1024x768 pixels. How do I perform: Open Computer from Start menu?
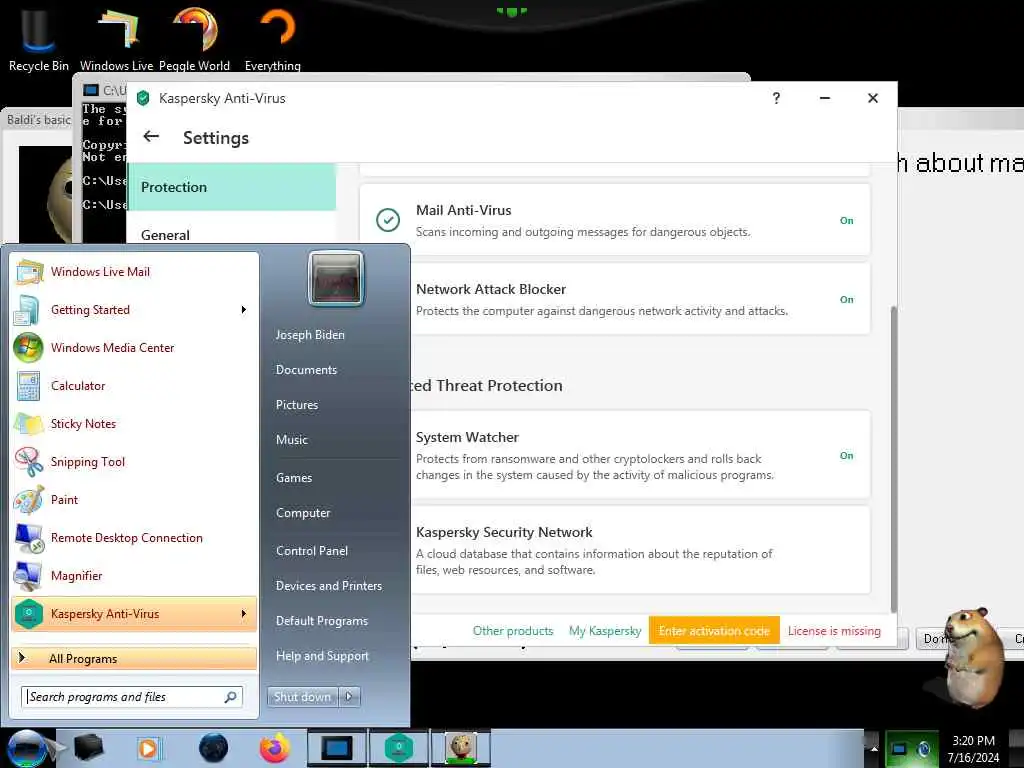(303, 513)
